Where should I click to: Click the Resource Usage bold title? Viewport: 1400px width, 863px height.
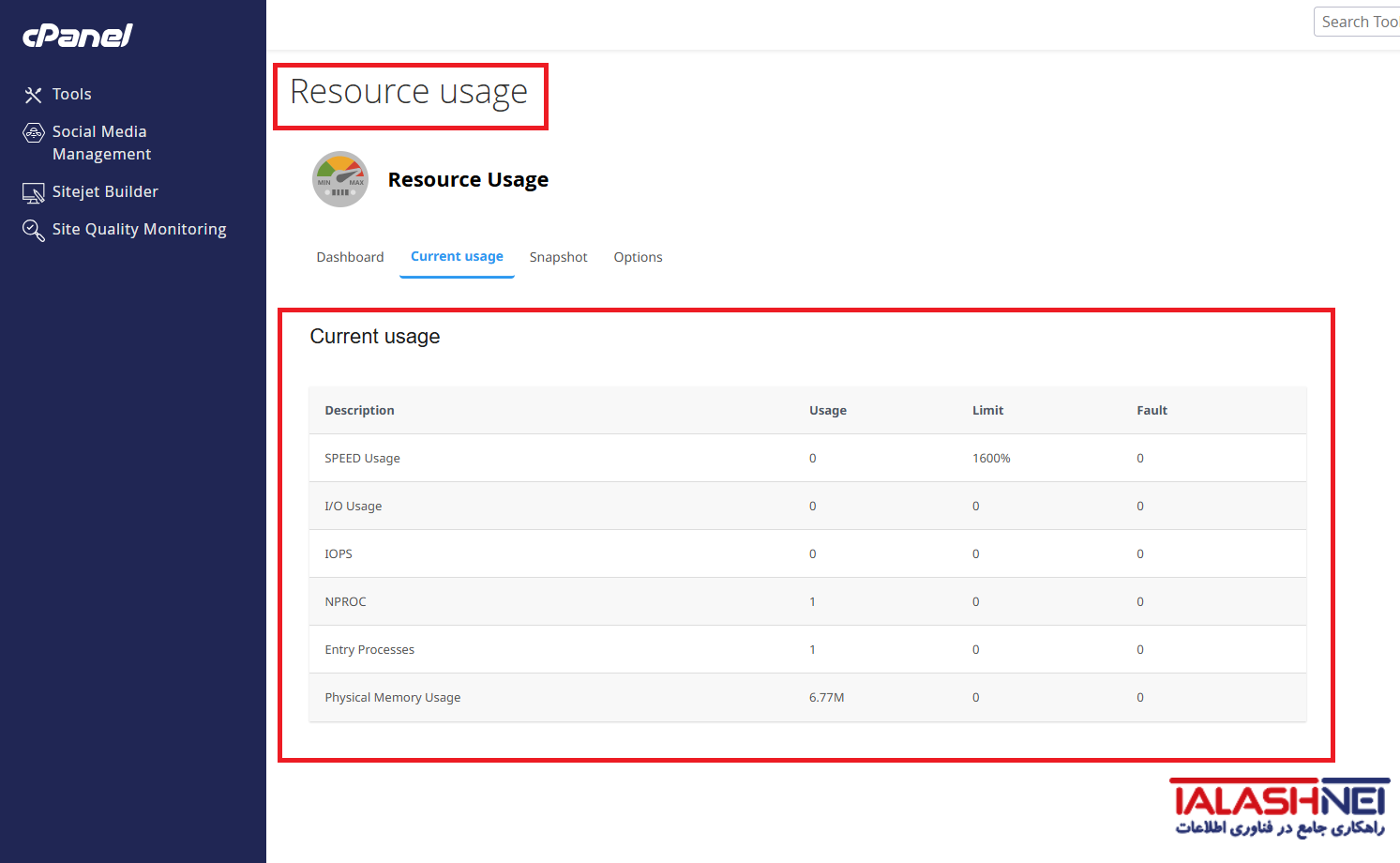pos(468,179)
